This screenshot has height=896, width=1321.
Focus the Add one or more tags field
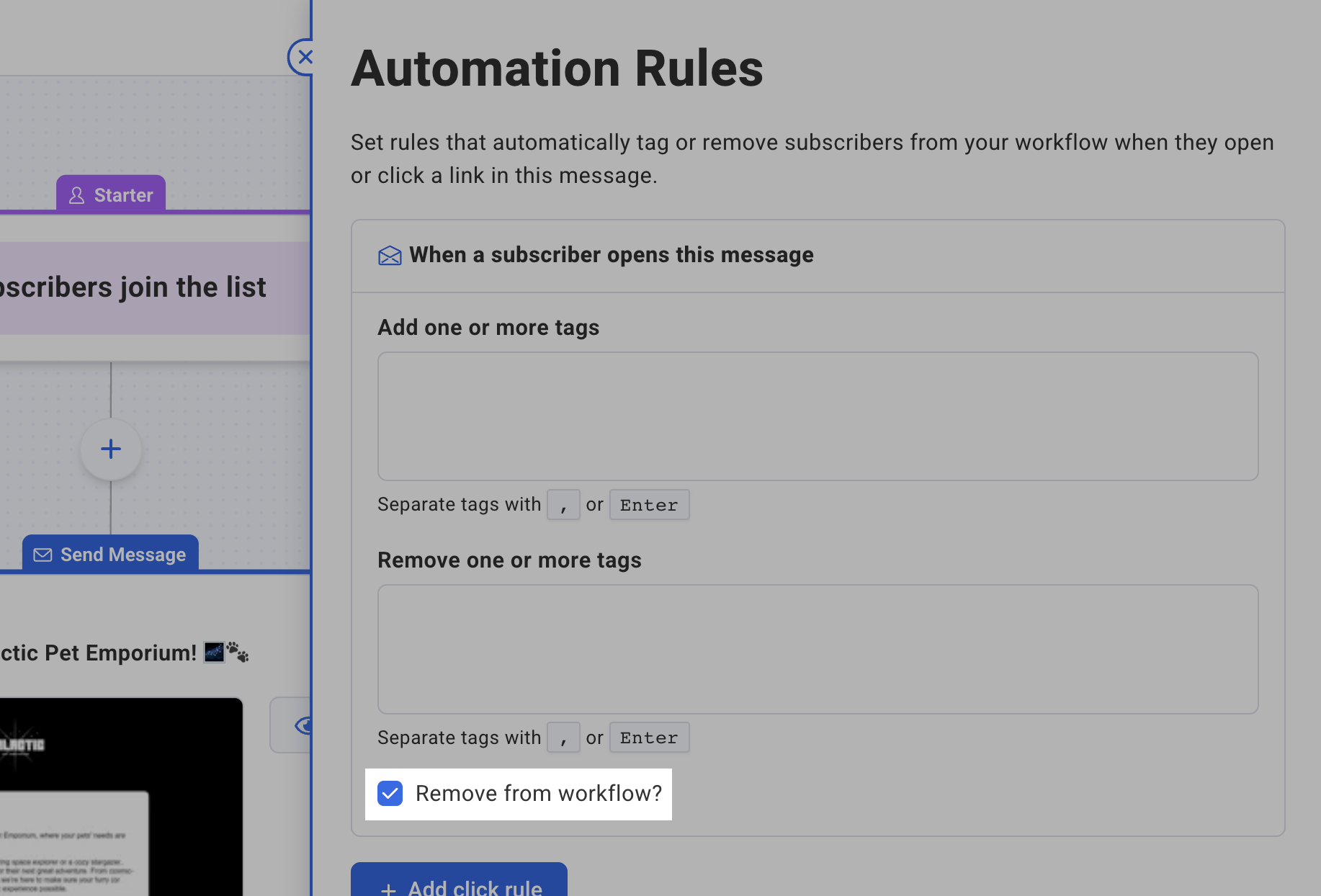(818, 416)
